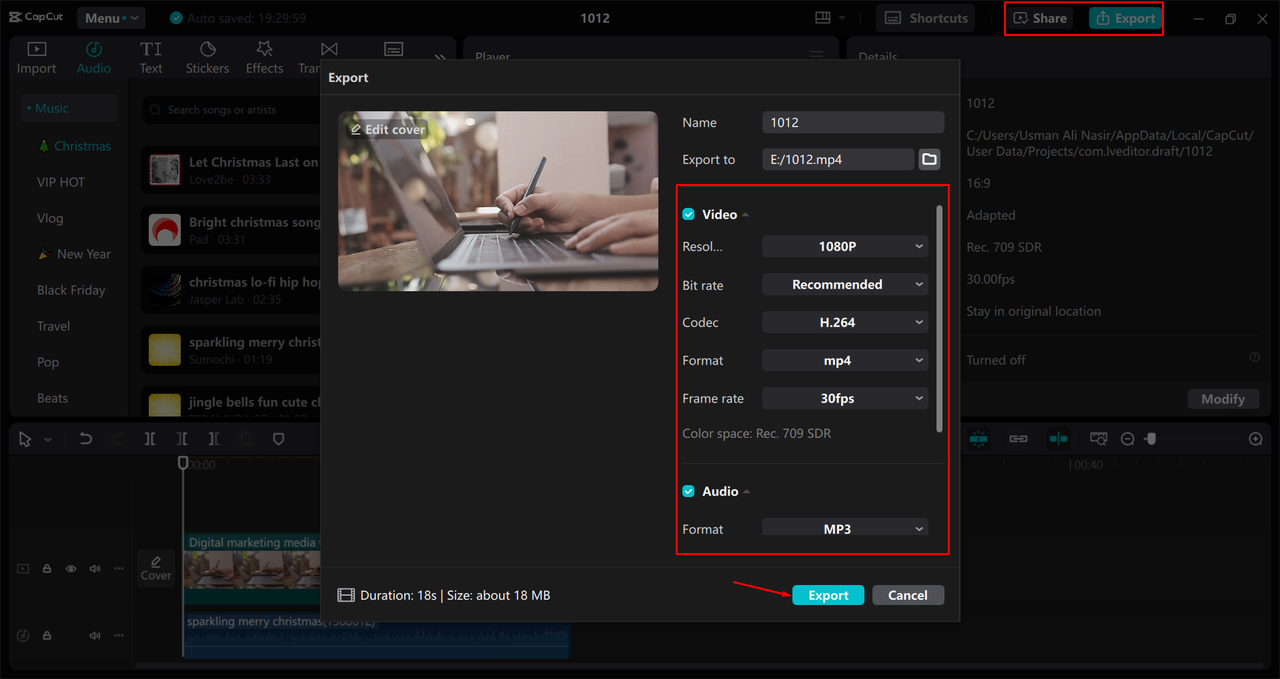
Task: Select the Christmas music category
Action: (74, 146)
